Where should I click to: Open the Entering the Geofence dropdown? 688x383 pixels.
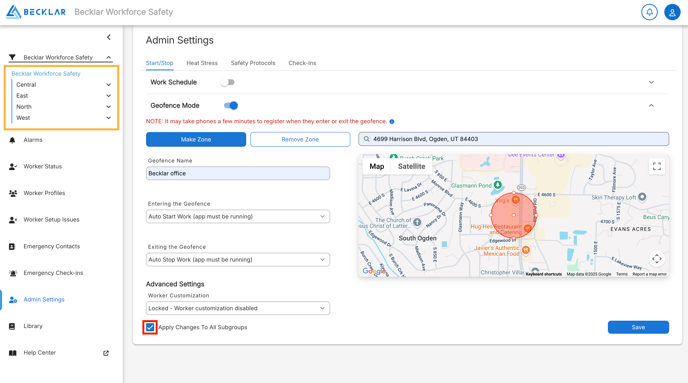(238, 216)
